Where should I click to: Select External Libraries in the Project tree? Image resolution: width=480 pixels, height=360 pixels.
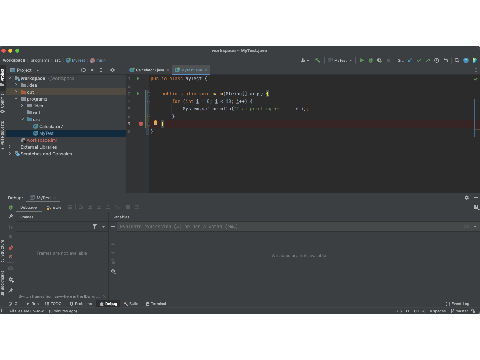pos(39,147)
